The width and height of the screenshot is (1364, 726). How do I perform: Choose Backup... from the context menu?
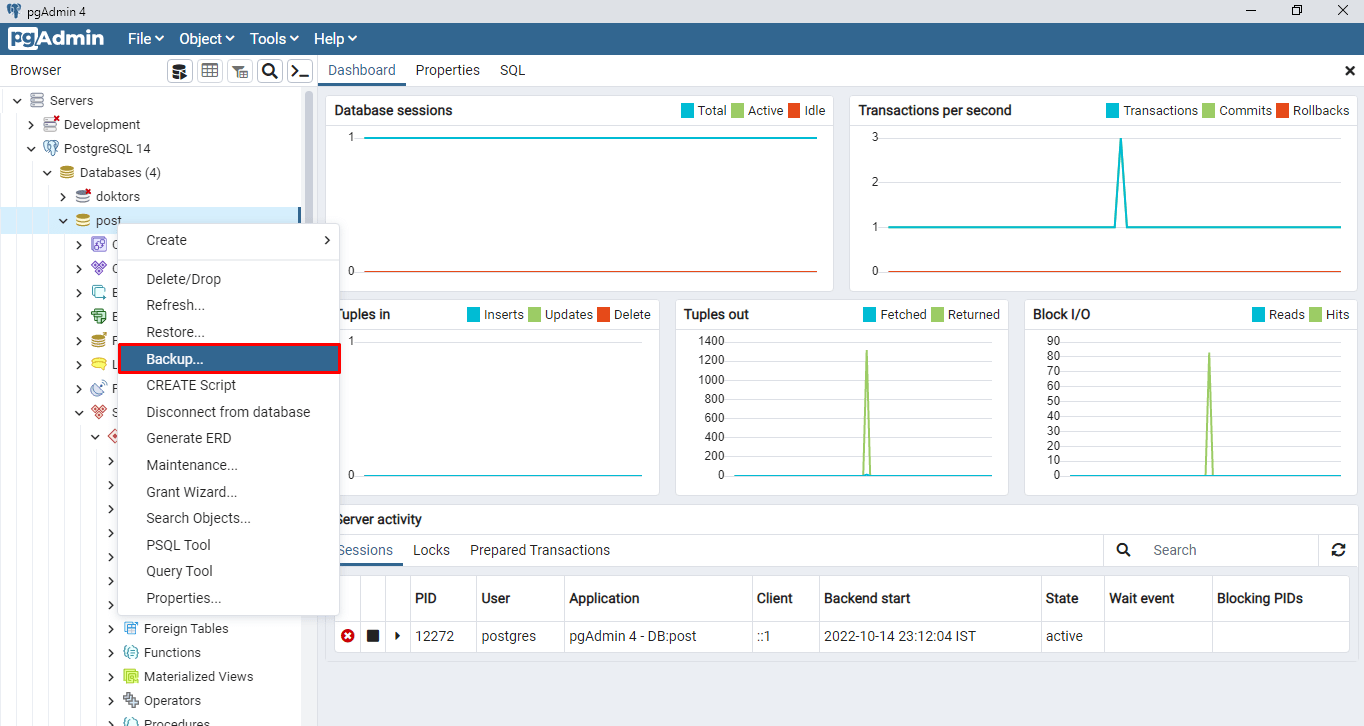click(x=229, y=359)
